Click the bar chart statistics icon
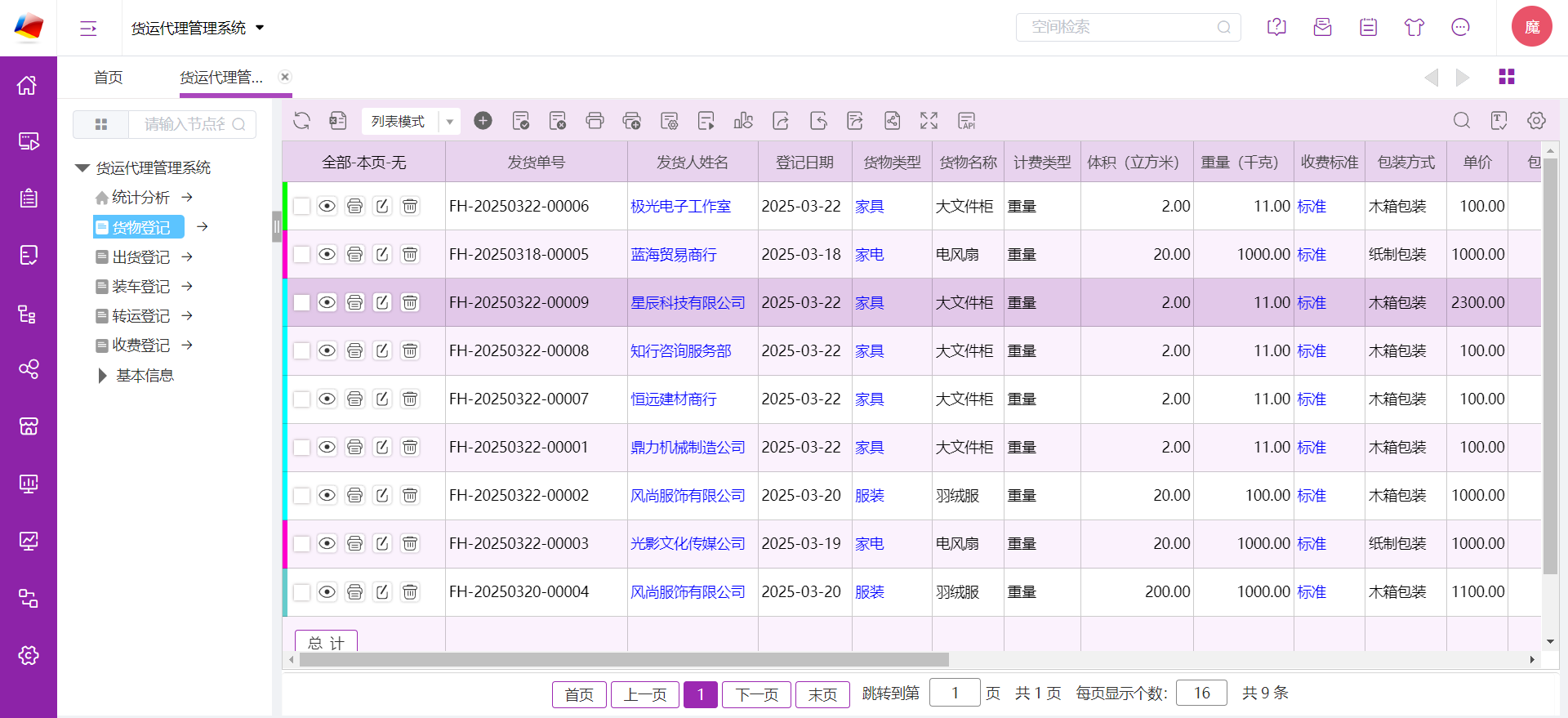1568x718 pixels. click(x=743, y=121)
